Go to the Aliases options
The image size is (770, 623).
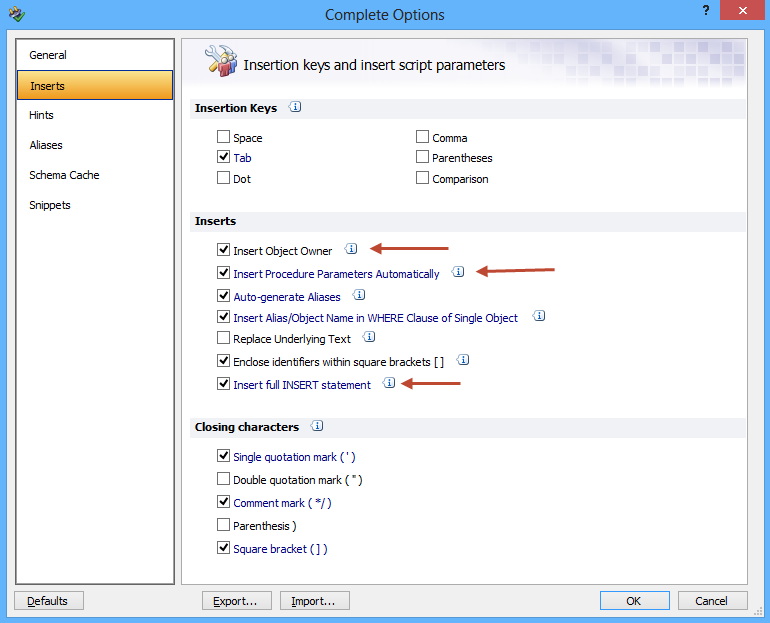point(95,145)
